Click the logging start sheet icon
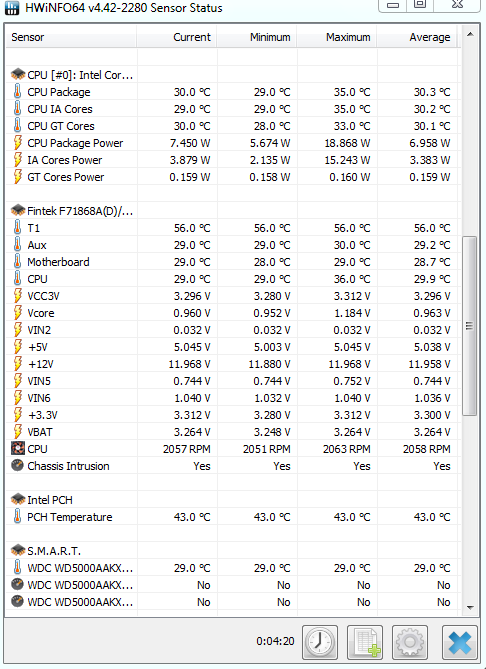Screen dimensions: 486x669 [x=365, y=642]
